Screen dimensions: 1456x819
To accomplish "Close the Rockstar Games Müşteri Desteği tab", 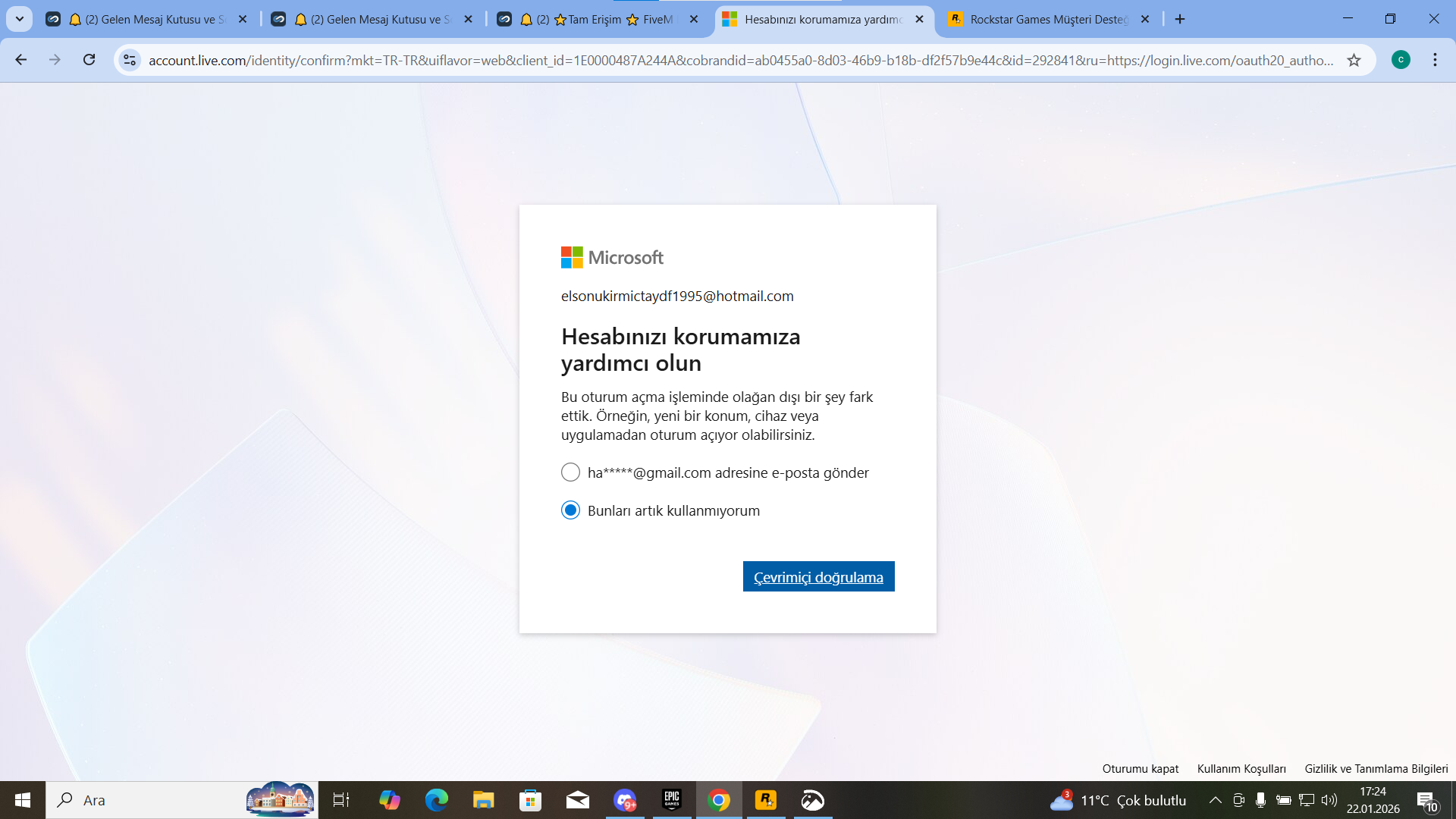I will (1145, 20).
